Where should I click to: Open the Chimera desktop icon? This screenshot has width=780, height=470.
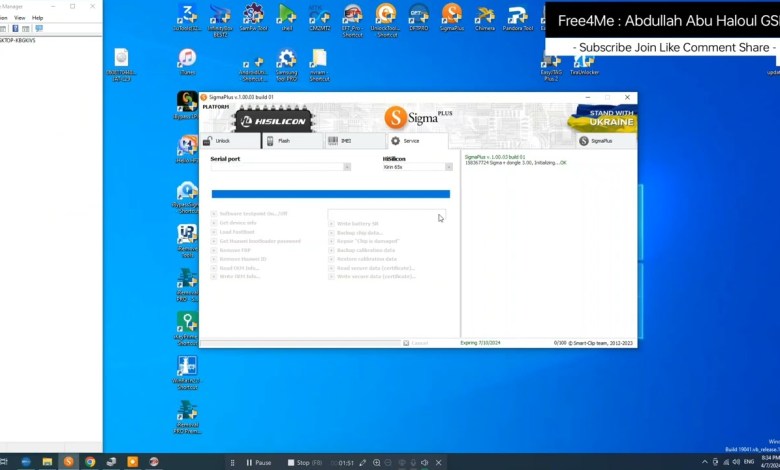click(x=484, y=17)
